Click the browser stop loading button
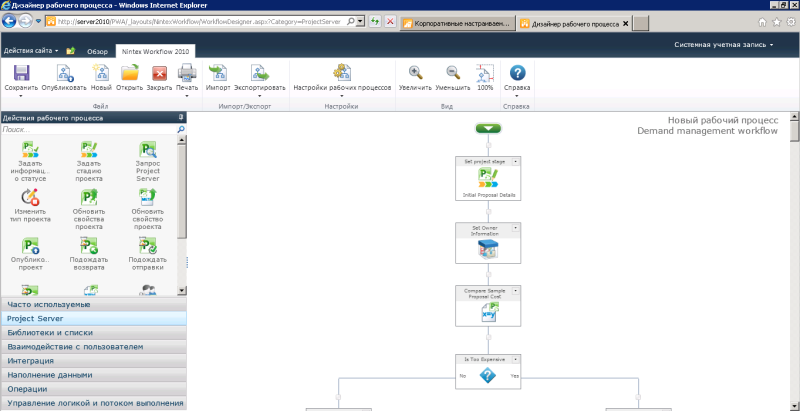800x411 pixels. coord(390,22)
